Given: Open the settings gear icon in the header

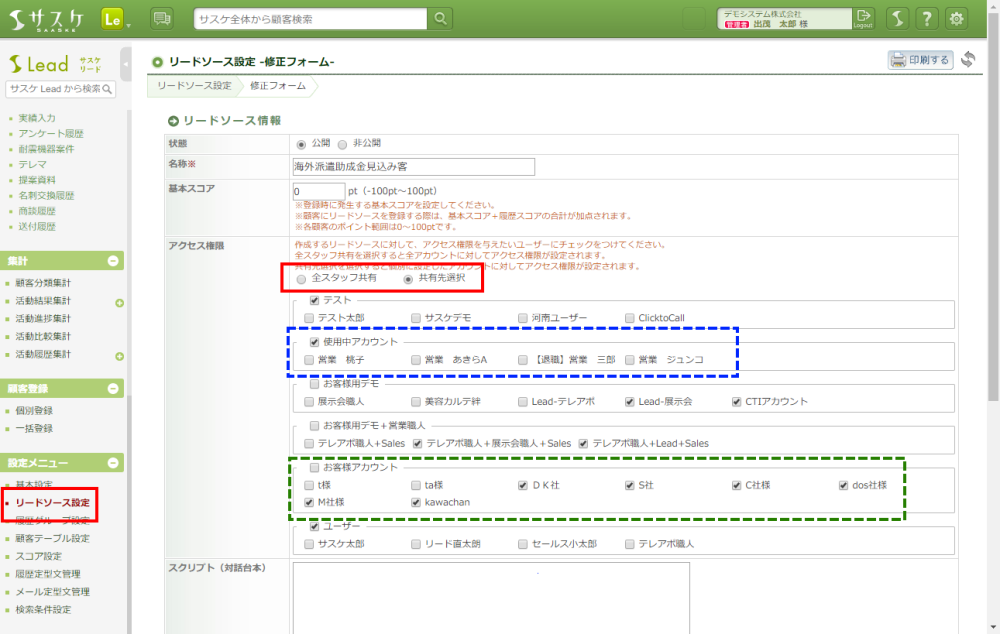Looking at the screenshot, I should 957,19.
